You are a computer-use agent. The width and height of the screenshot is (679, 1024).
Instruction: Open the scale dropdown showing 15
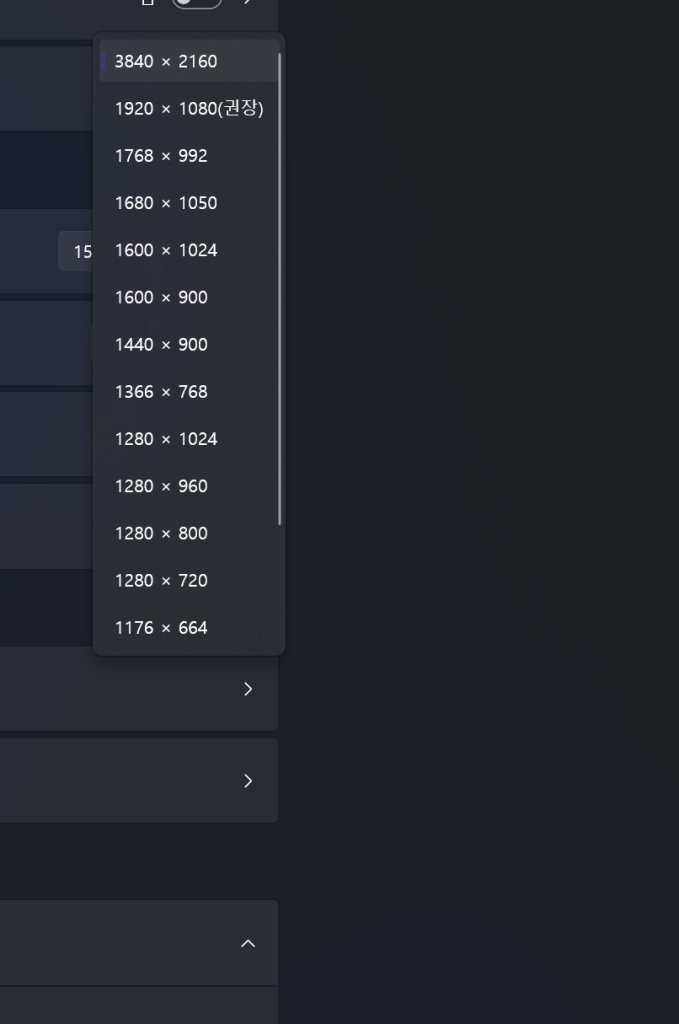[x=76, y=252]
